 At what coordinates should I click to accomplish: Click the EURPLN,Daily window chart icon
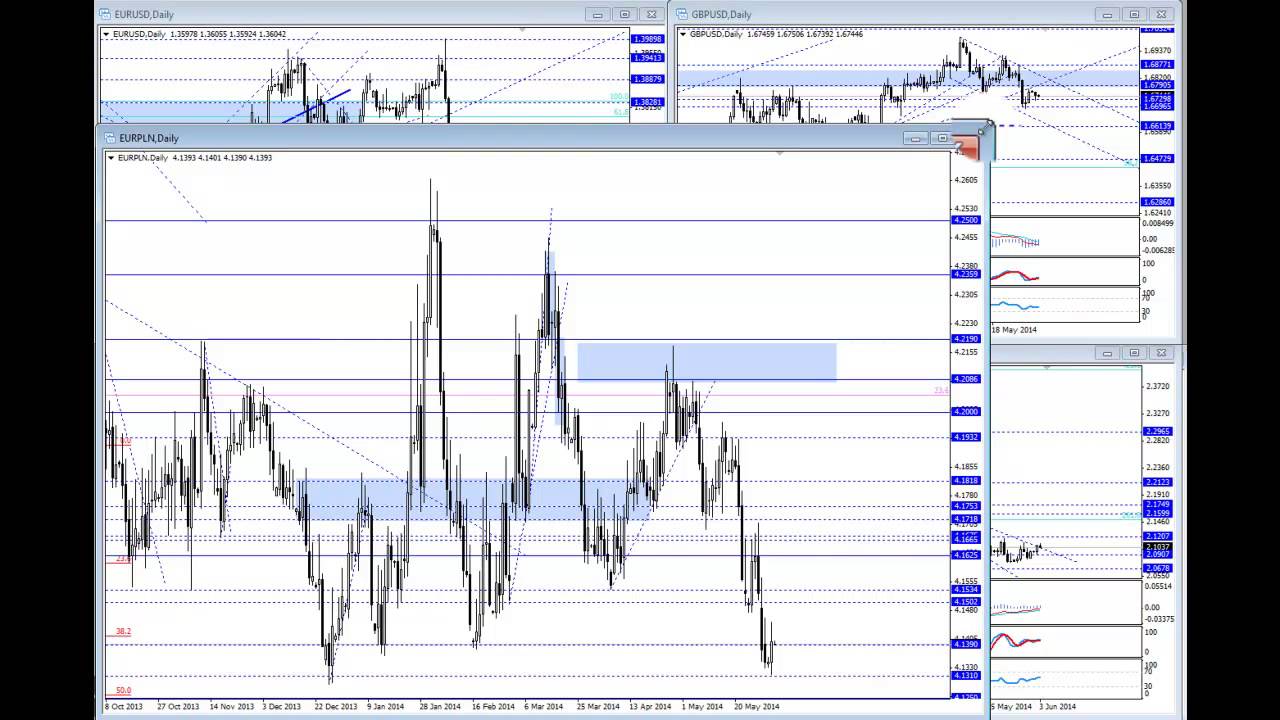pyautogui.click(x=110, y=138)
